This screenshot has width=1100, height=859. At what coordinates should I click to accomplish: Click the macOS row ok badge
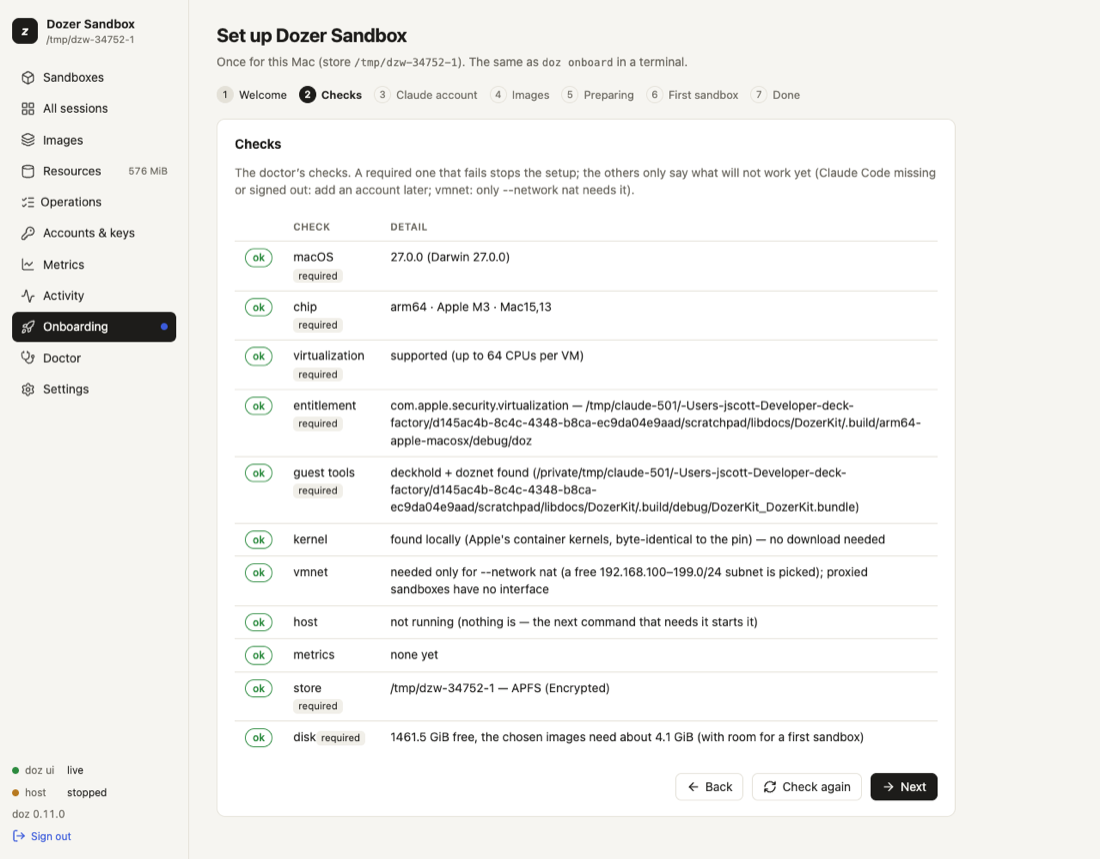tap(259, 258)
